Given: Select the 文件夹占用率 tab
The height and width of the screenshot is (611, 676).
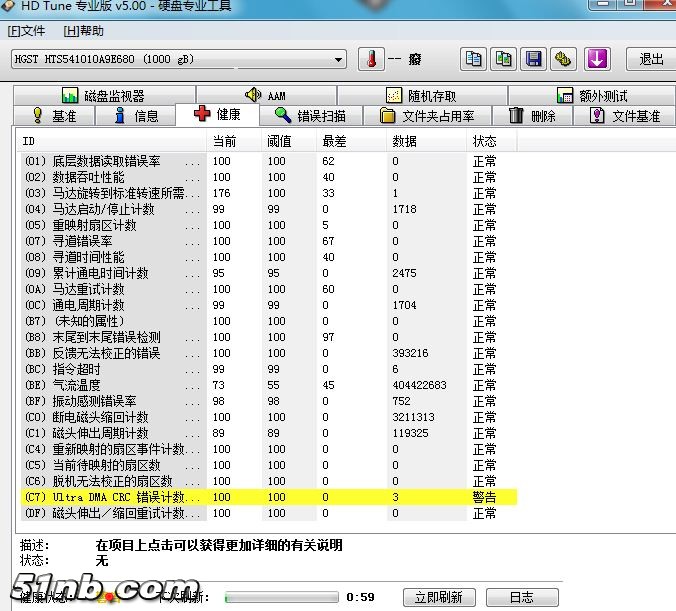Looking at the screenshot, I should (x=427, y=115).
